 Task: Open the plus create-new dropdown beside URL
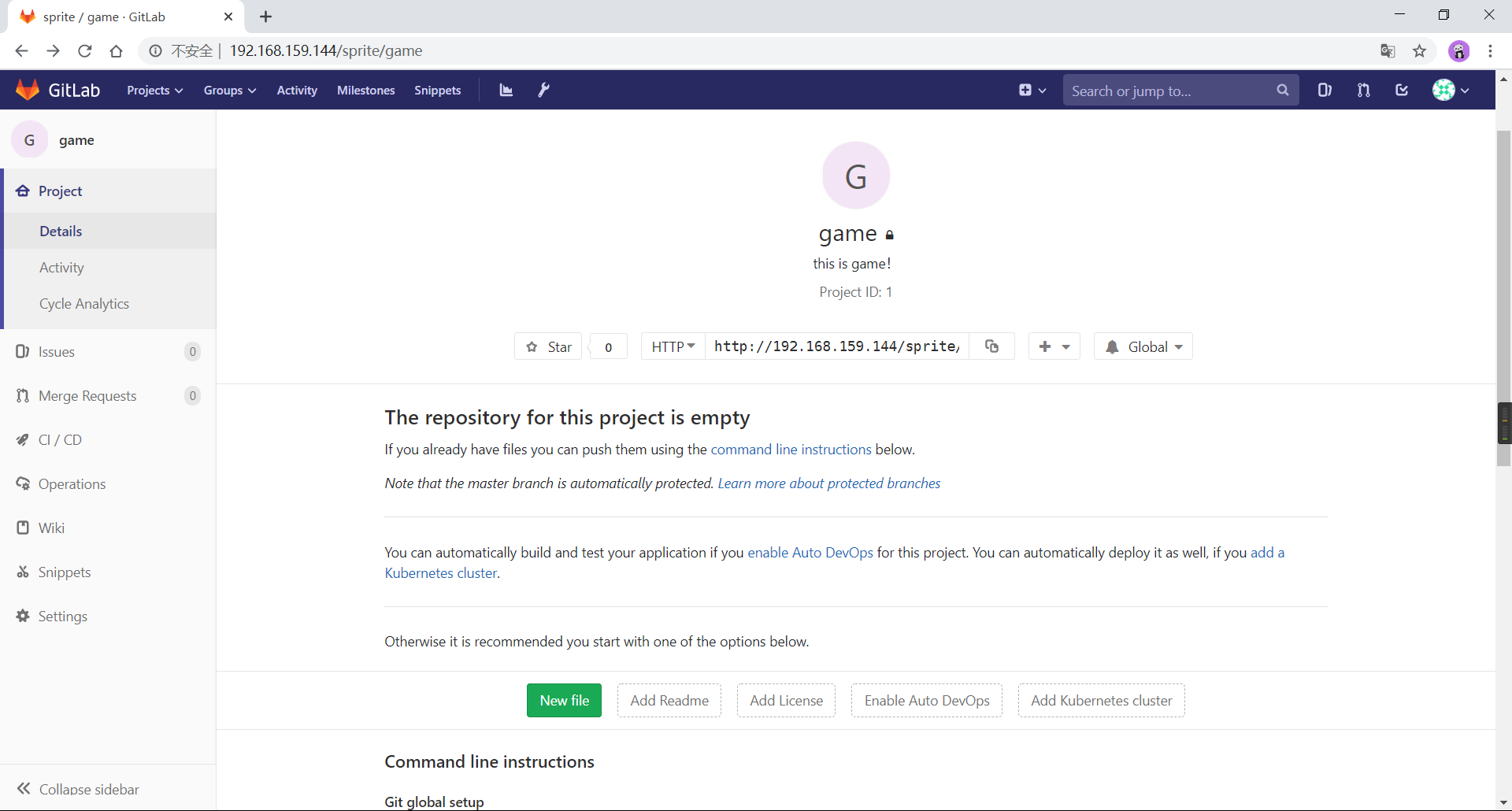pyautogui.click(x=1054, y=346)
